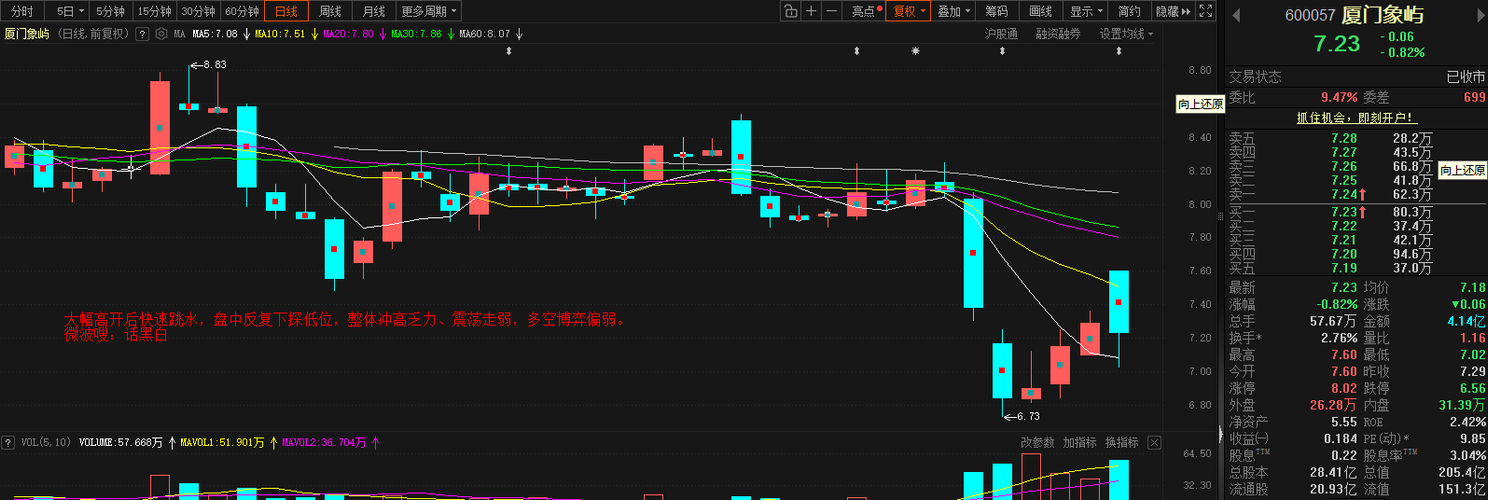Viewport: 1488px width, 500px height.
Task: Toggle 筹码 chip distribution display
Action: tap(996, 11)
